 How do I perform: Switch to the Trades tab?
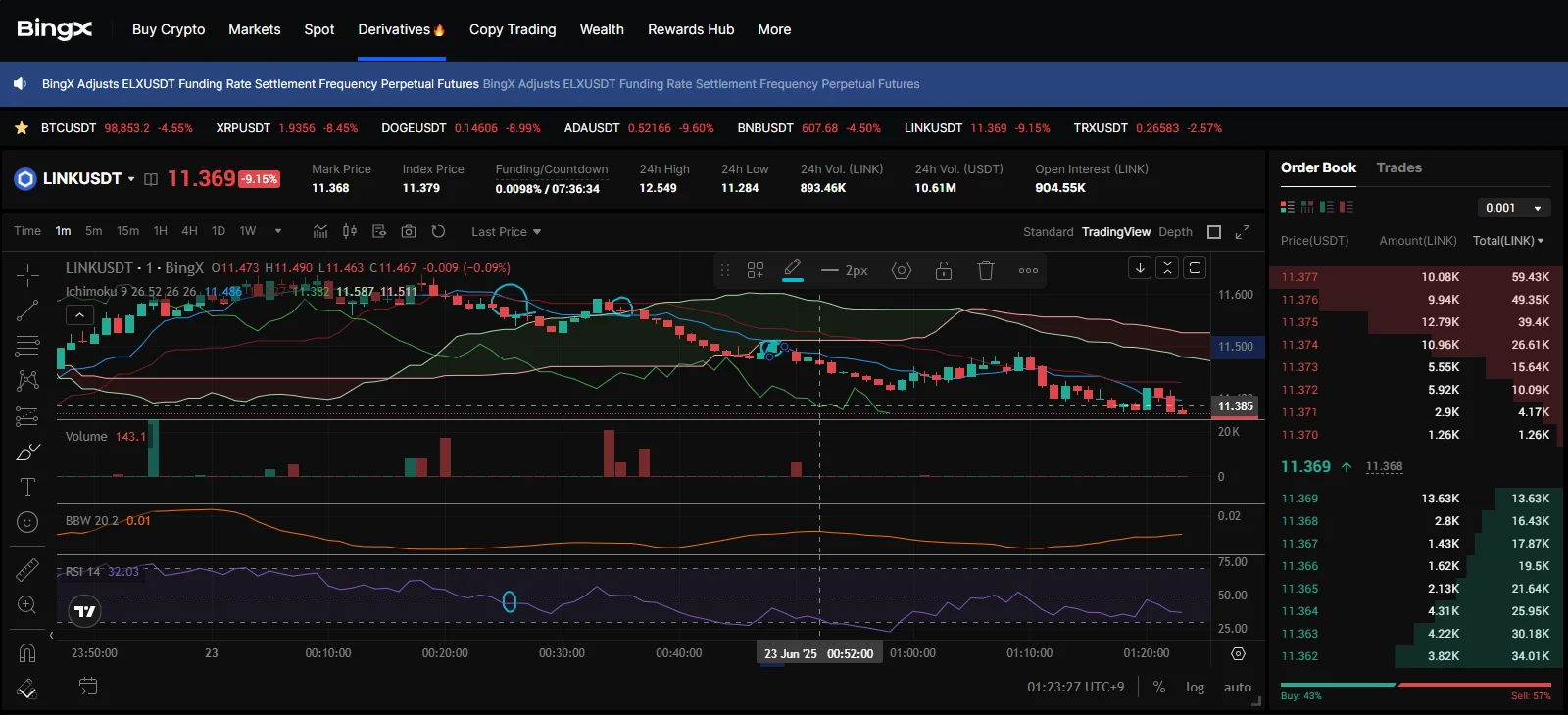pos(1398,167)
